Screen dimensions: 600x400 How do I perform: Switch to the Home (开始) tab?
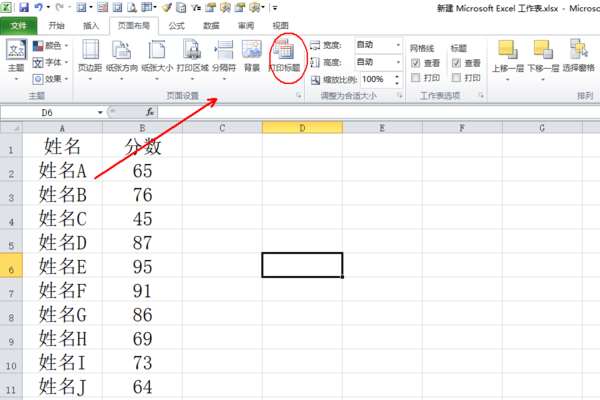click(x=56, y=26)
